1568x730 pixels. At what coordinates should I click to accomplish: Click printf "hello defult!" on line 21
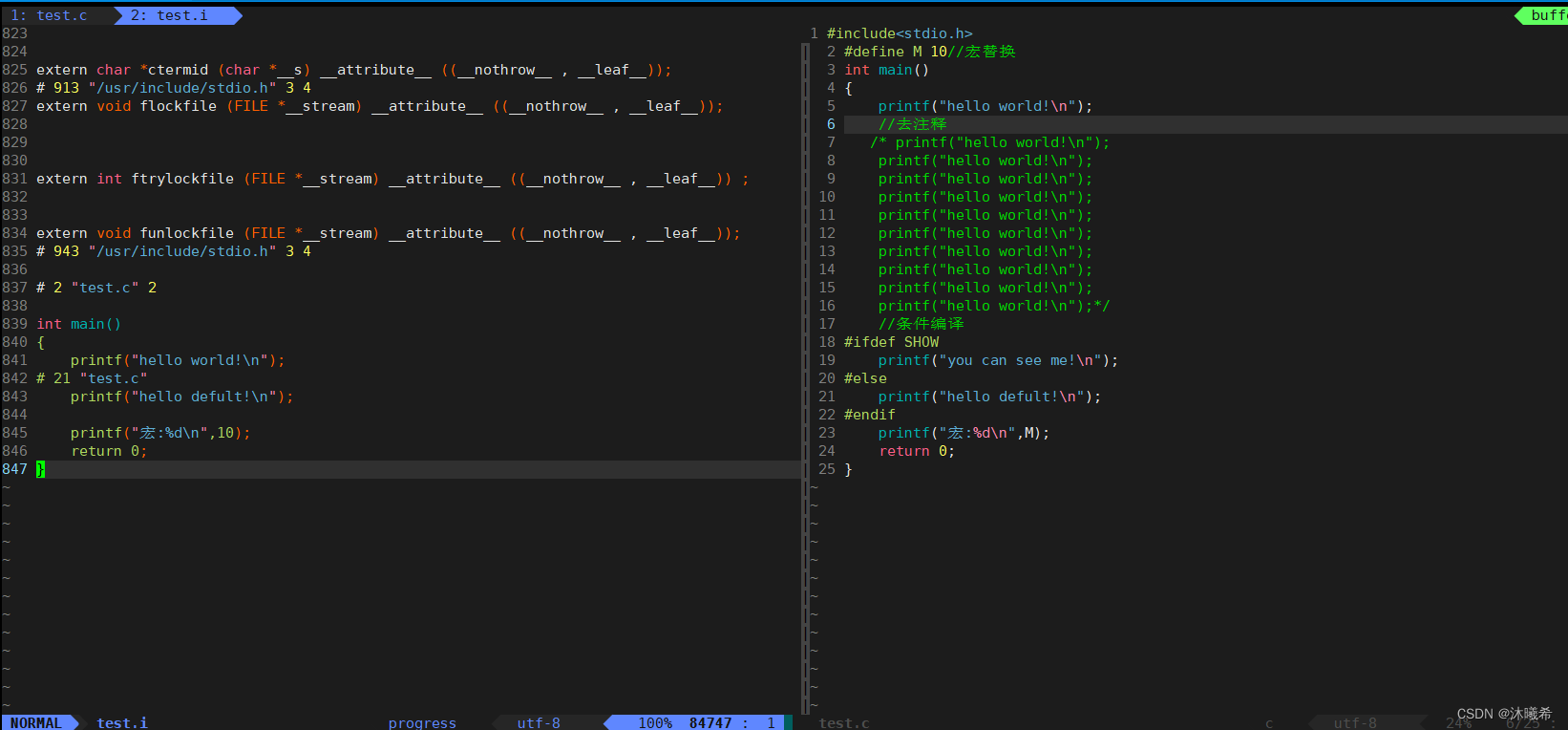coord(989,397)
